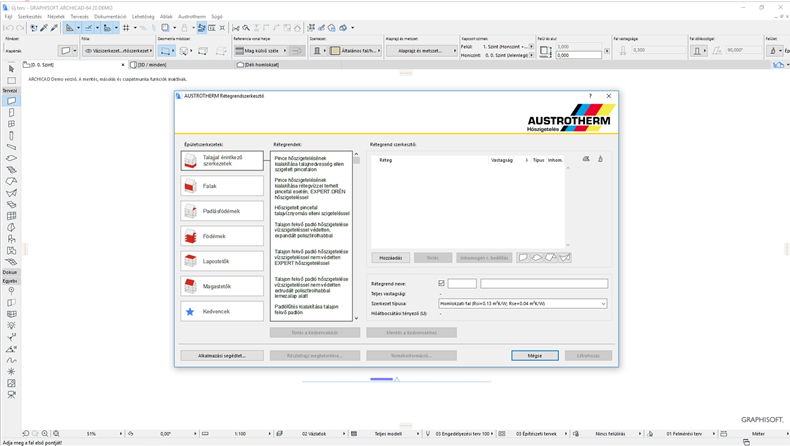Select the Lapostetők category button

222,261
